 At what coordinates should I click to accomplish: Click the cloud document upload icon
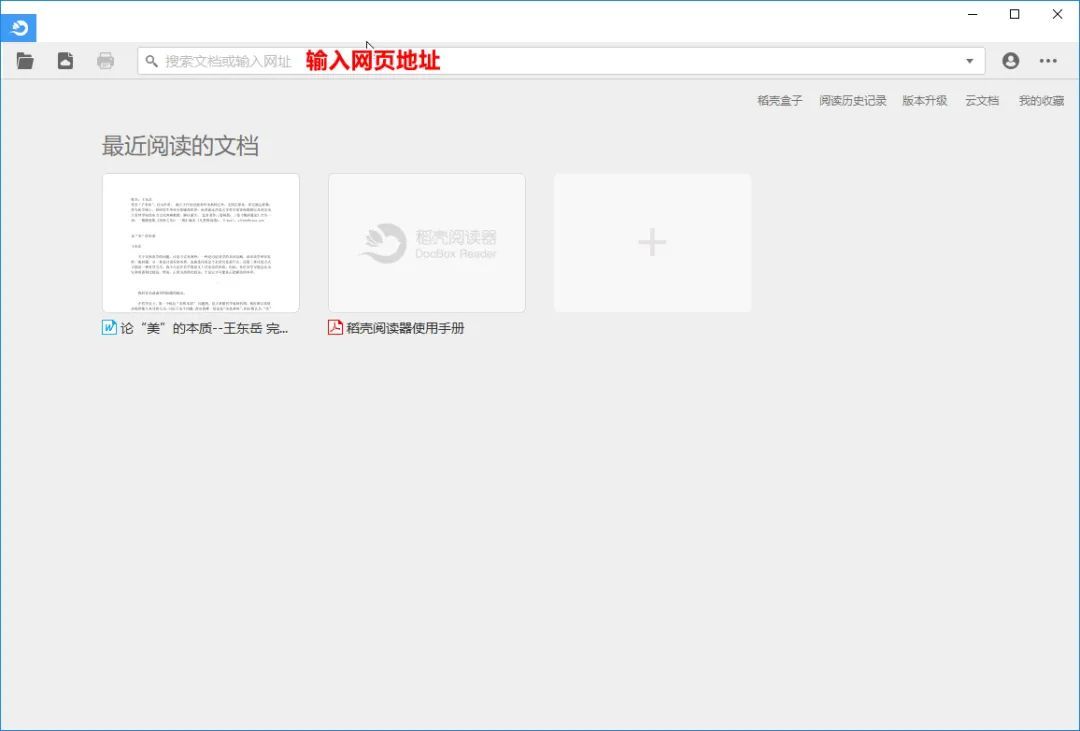pos(64,60)
